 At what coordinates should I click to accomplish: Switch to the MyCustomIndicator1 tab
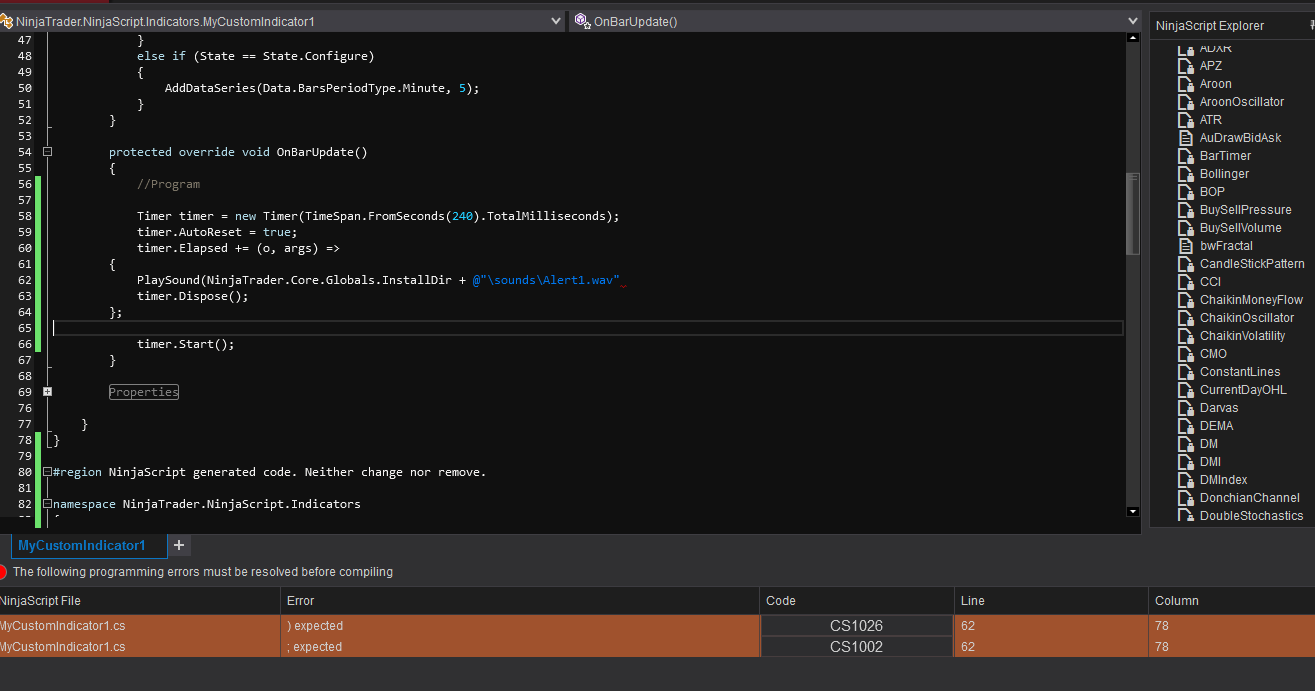[x=82, y=545]
